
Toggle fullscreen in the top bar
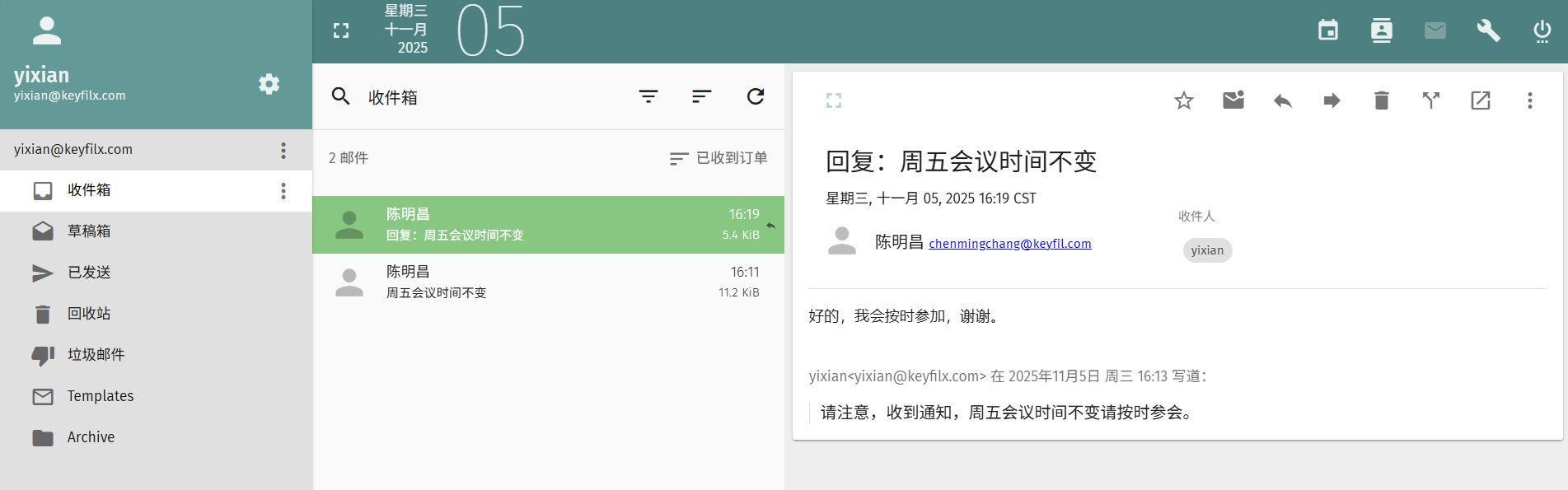(x=341, y=30)
